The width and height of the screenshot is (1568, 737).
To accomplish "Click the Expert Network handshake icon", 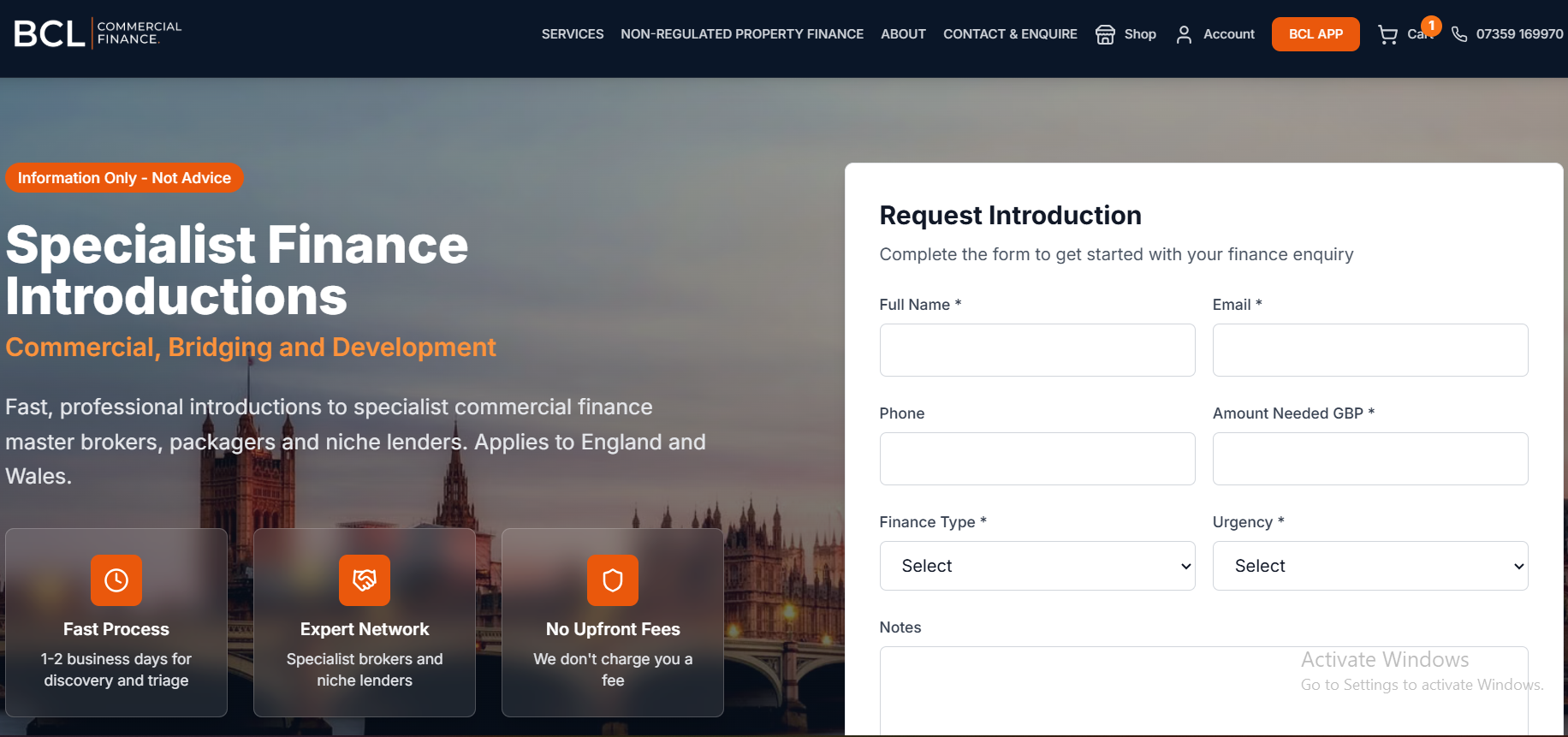I will pos(365,580).
